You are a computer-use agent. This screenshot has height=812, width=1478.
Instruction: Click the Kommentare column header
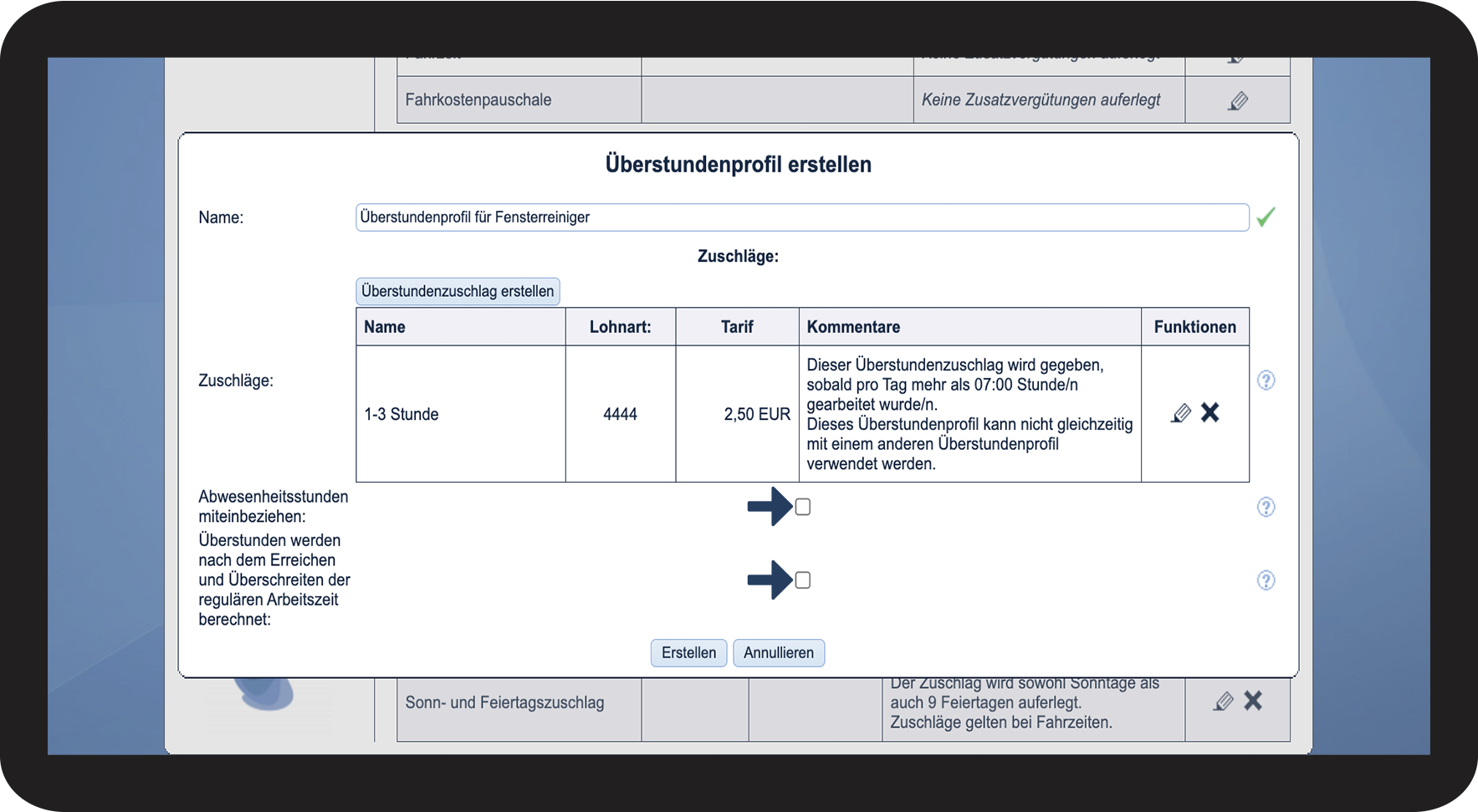(x=853, y=327)
